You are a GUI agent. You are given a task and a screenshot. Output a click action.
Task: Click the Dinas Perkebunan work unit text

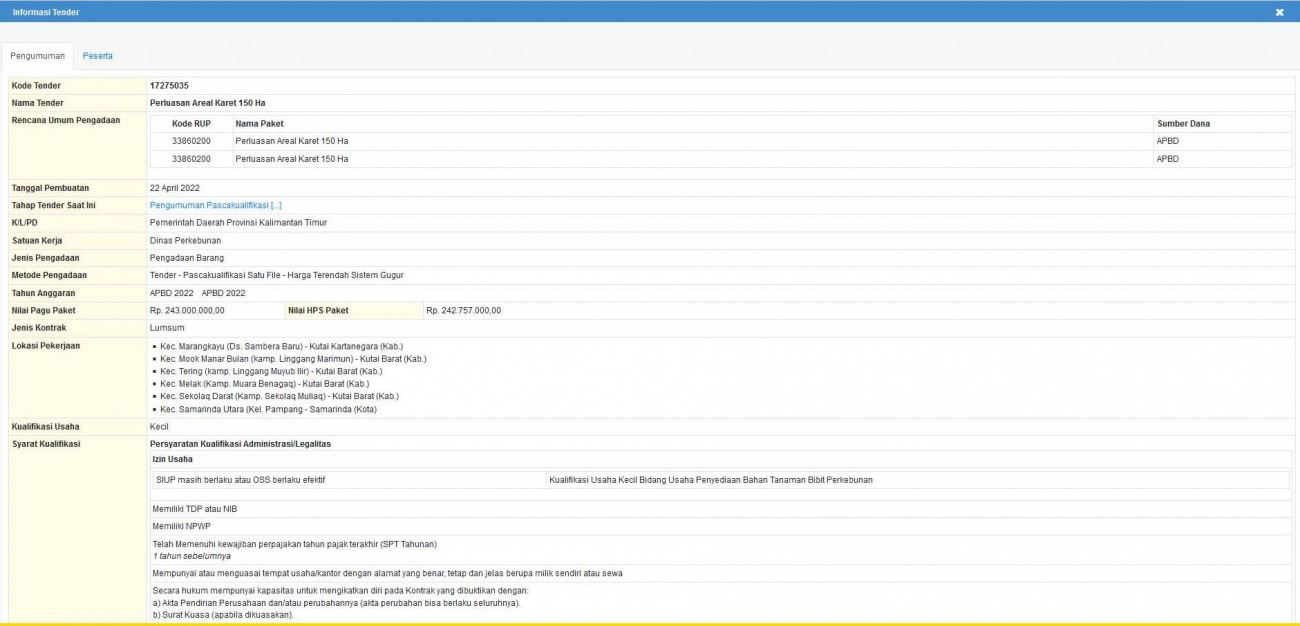[185, 240]
